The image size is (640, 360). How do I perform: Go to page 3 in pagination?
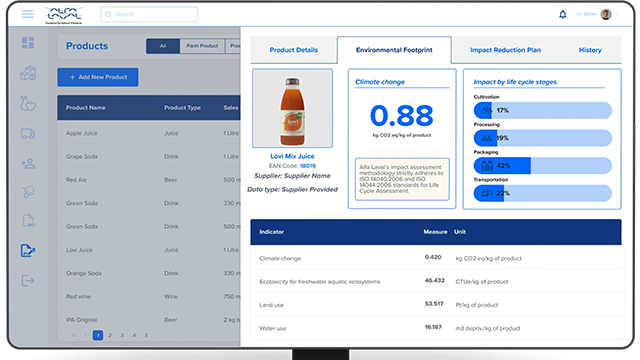122,336
